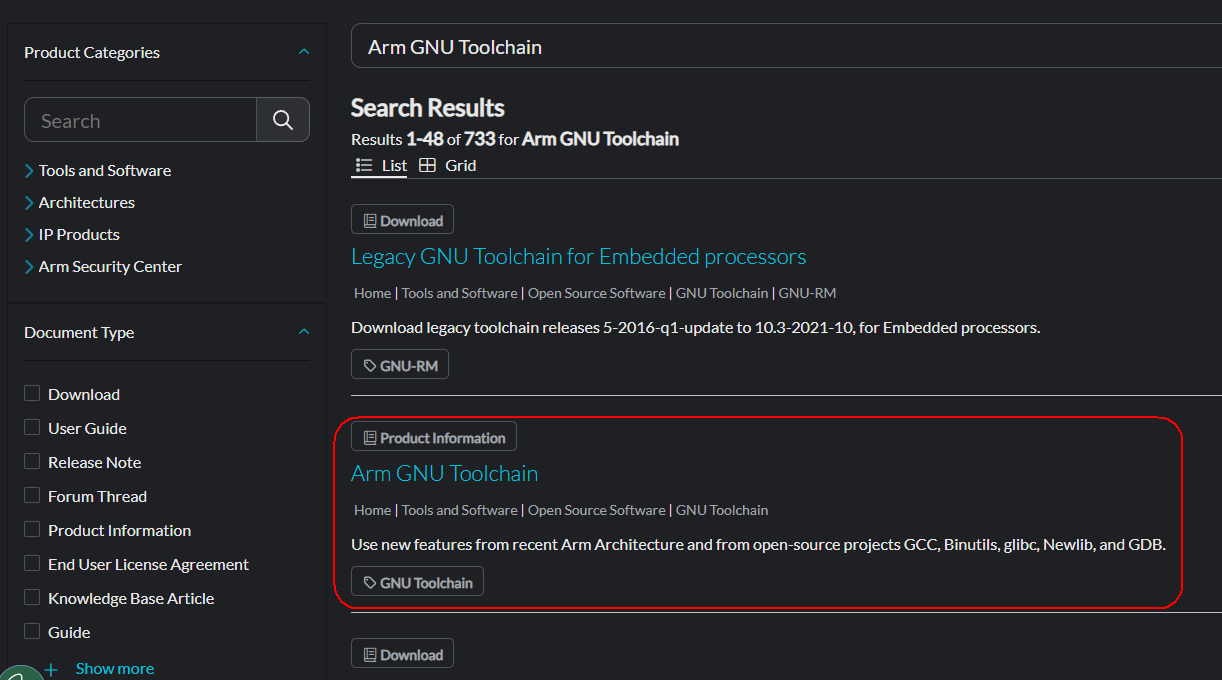
Task: Click the Product Information badge
Action: pyautogui.click(x=434, y=437)
